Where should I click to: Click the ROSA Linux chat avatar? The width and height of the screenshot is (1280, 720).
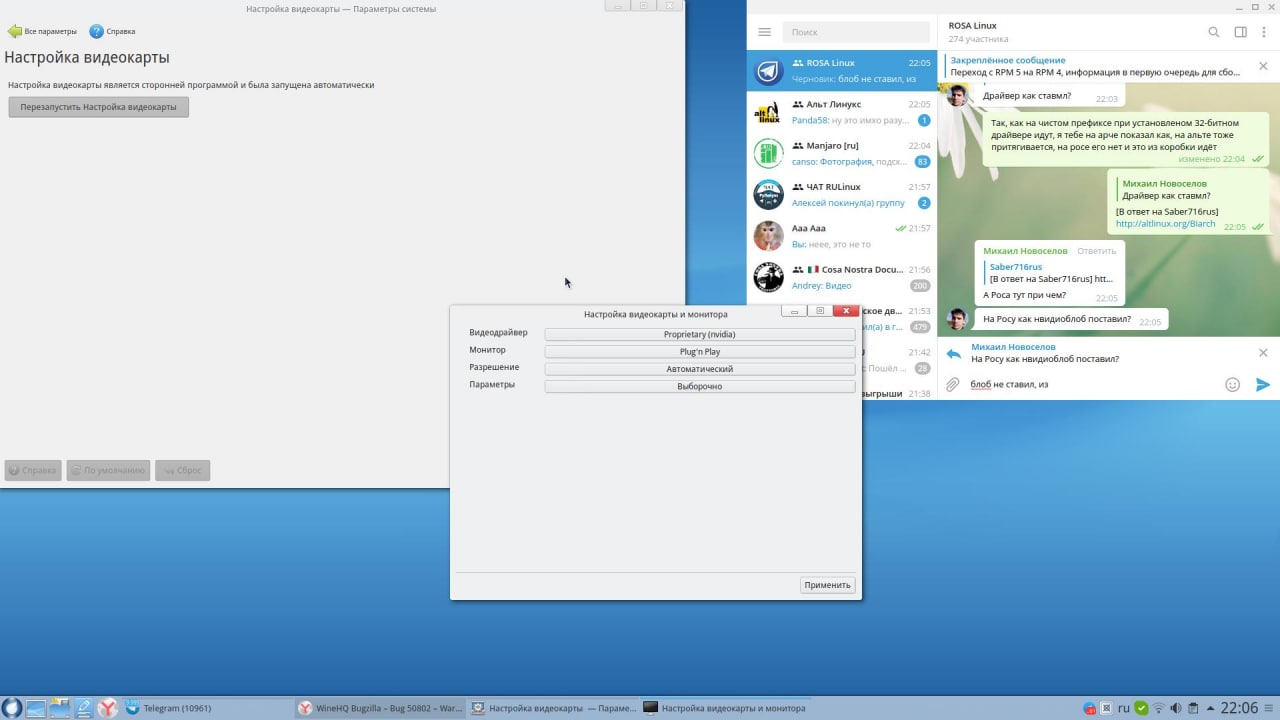(x=768, y=72)
